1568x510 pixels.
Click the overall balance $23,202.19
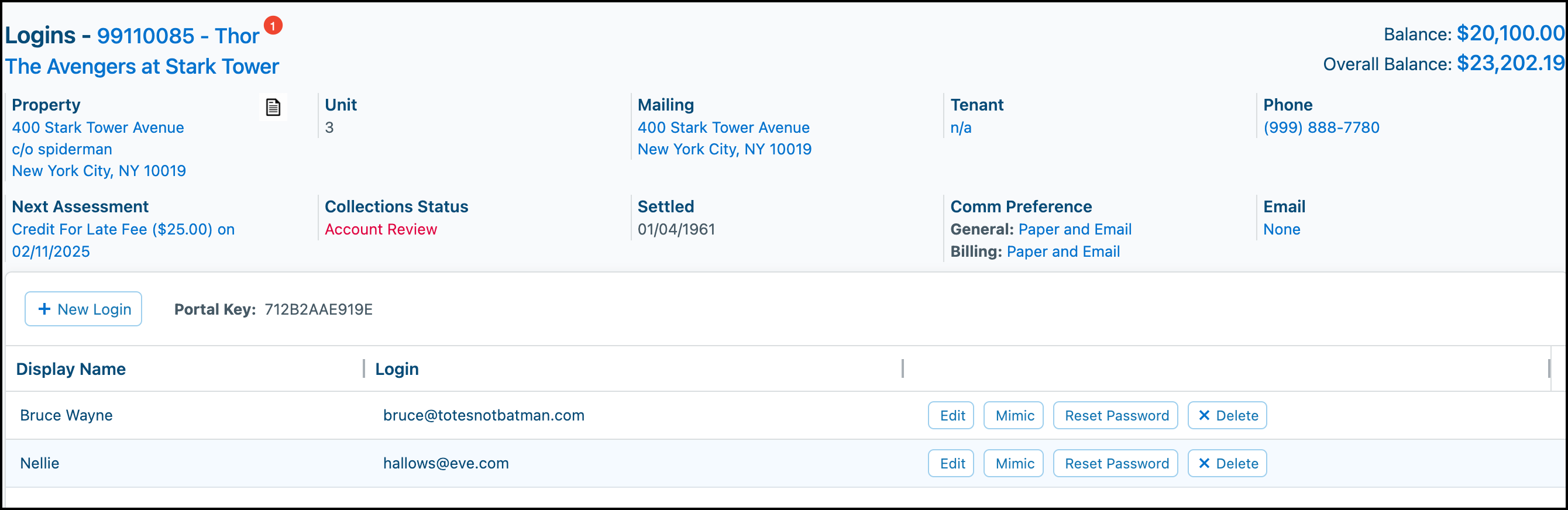pyautogui.click(x=1510, y=63)
